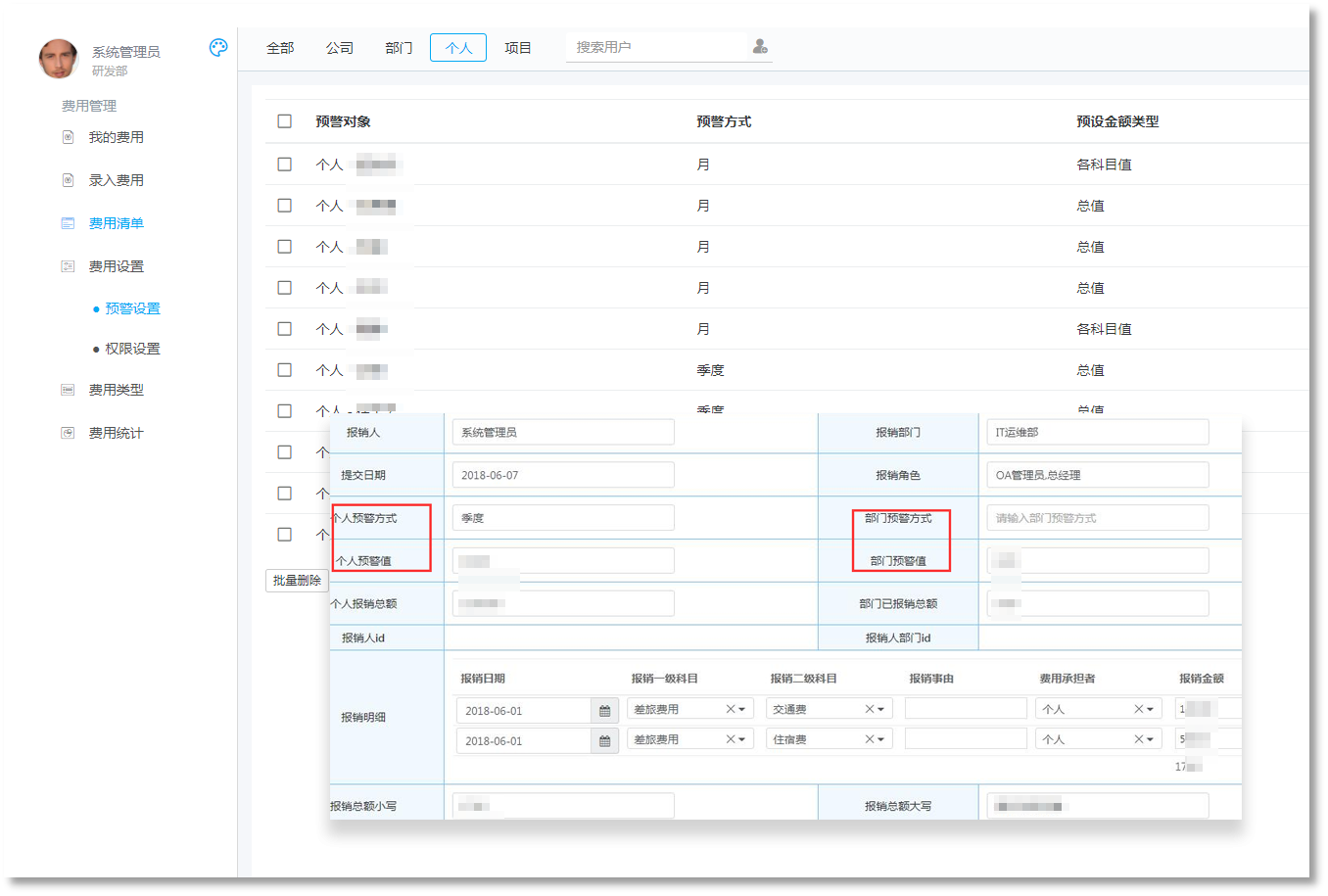Click the 预设金额类型 column header
The image size is (1328, 896).
pyautogui.click(x=1117, y=121)
